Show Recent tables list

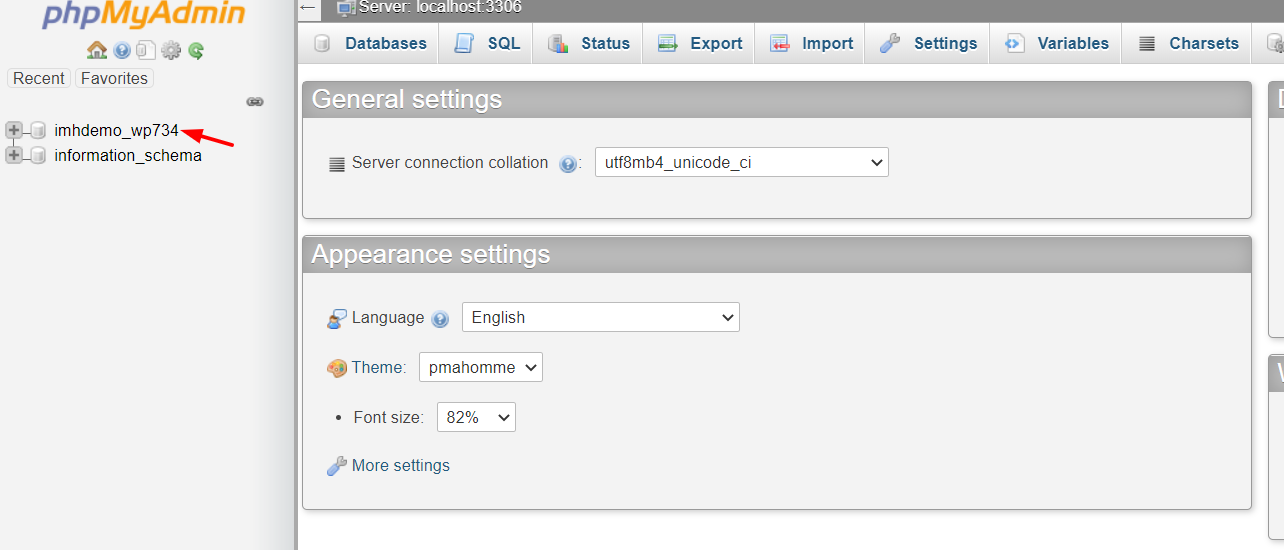point(39,78)
